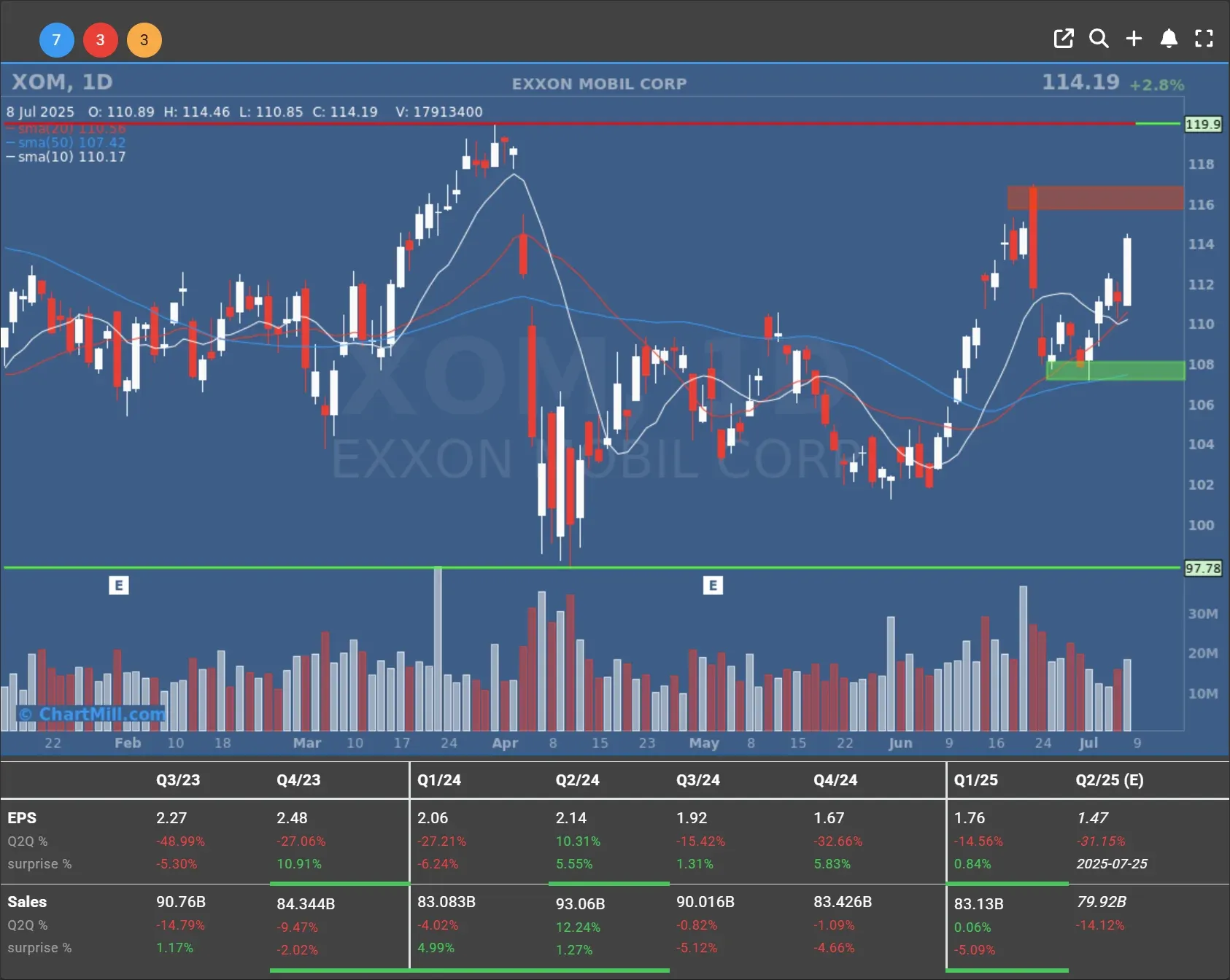
Task: Open chart in new window icon
Action: pos(1064,39)
